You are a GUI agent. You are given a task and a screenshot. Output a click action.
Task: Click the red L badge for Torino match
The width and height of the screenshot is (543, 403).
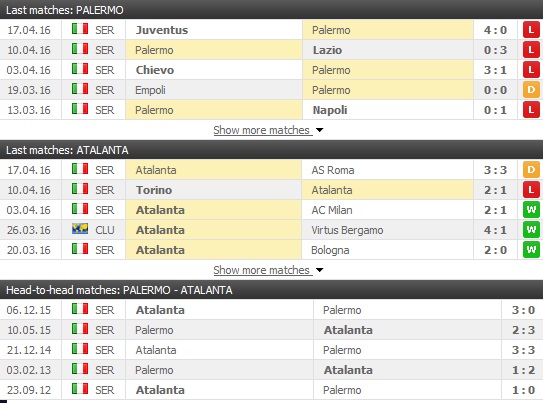531,190
